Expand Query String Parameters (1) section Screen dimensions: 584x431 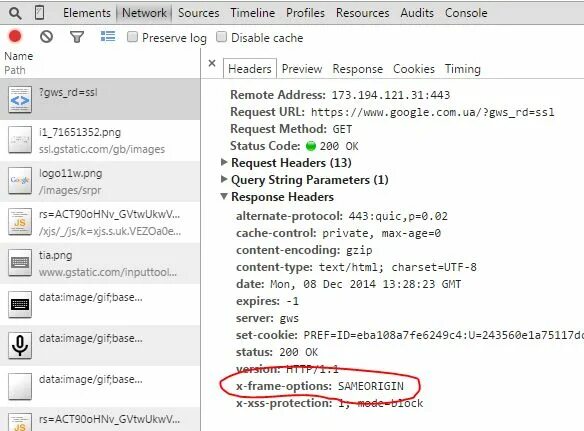pyautogui.click(x=305, y=180)
